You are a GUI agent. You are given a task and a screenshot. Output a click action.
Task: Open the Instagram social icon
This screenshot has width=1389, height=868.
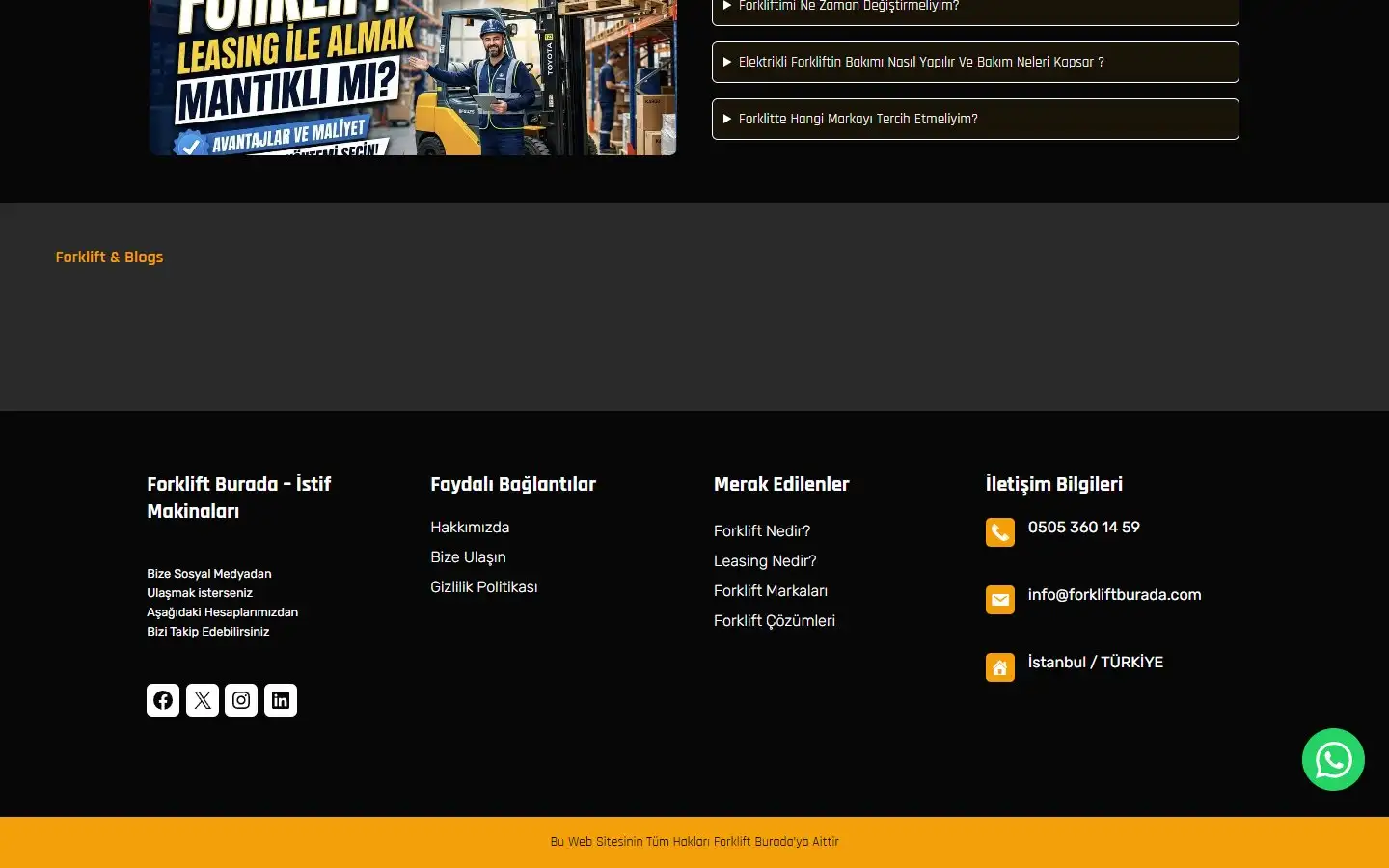(241, 700)
